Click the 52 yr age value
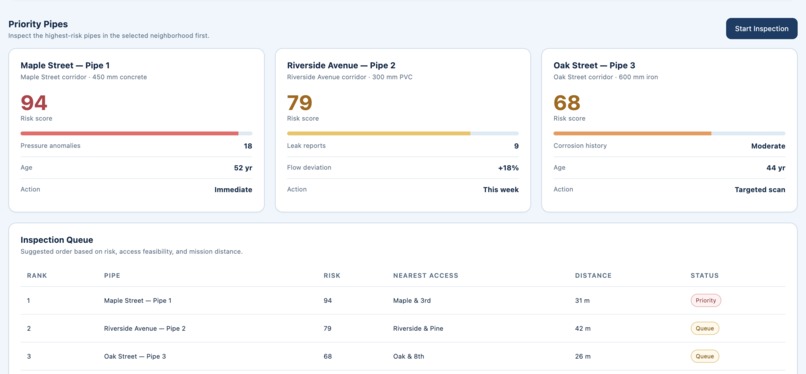 (243, 167)
